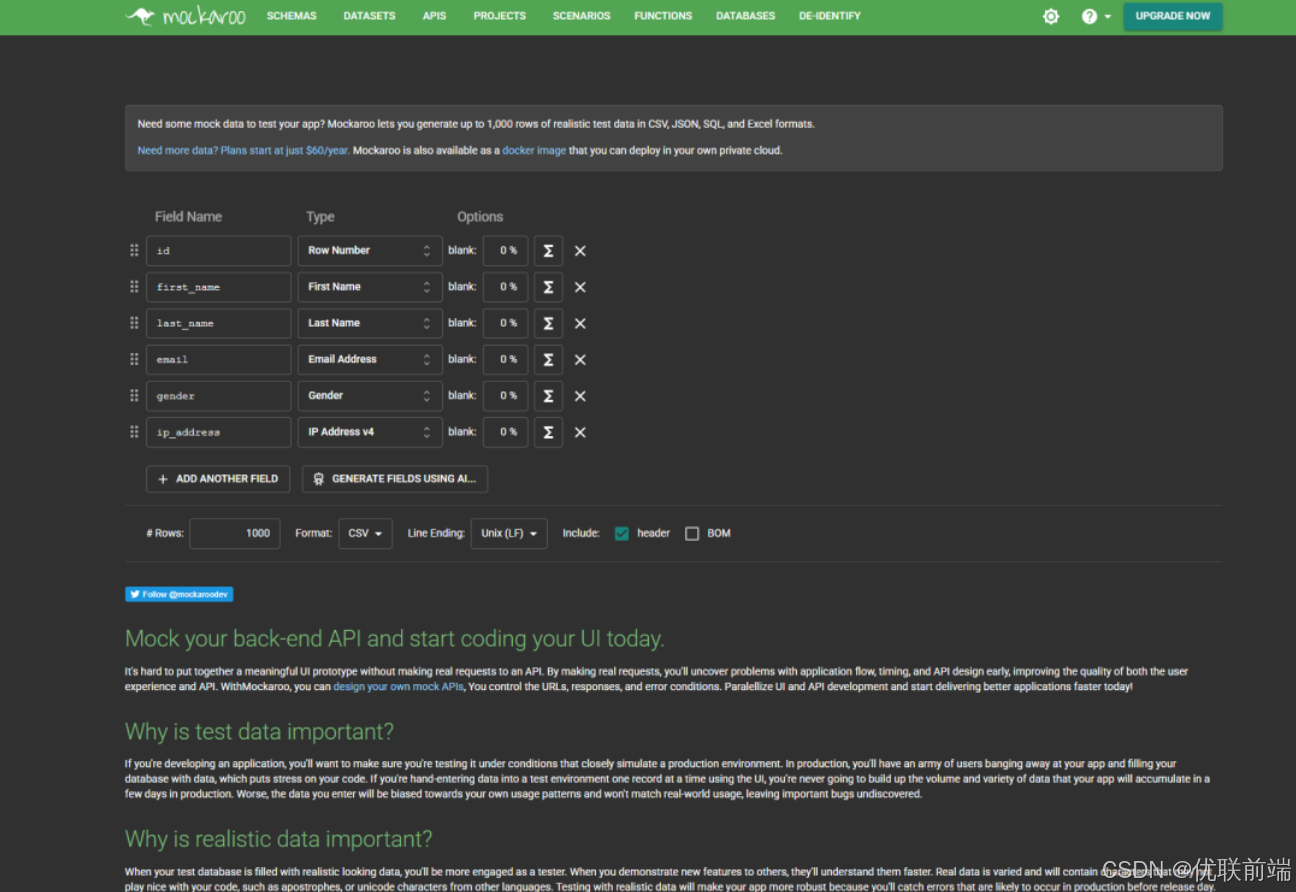The image size is (1296, 892).
Task: Click GENERATE FIELDS USING AI button
Action: [395, 479]
